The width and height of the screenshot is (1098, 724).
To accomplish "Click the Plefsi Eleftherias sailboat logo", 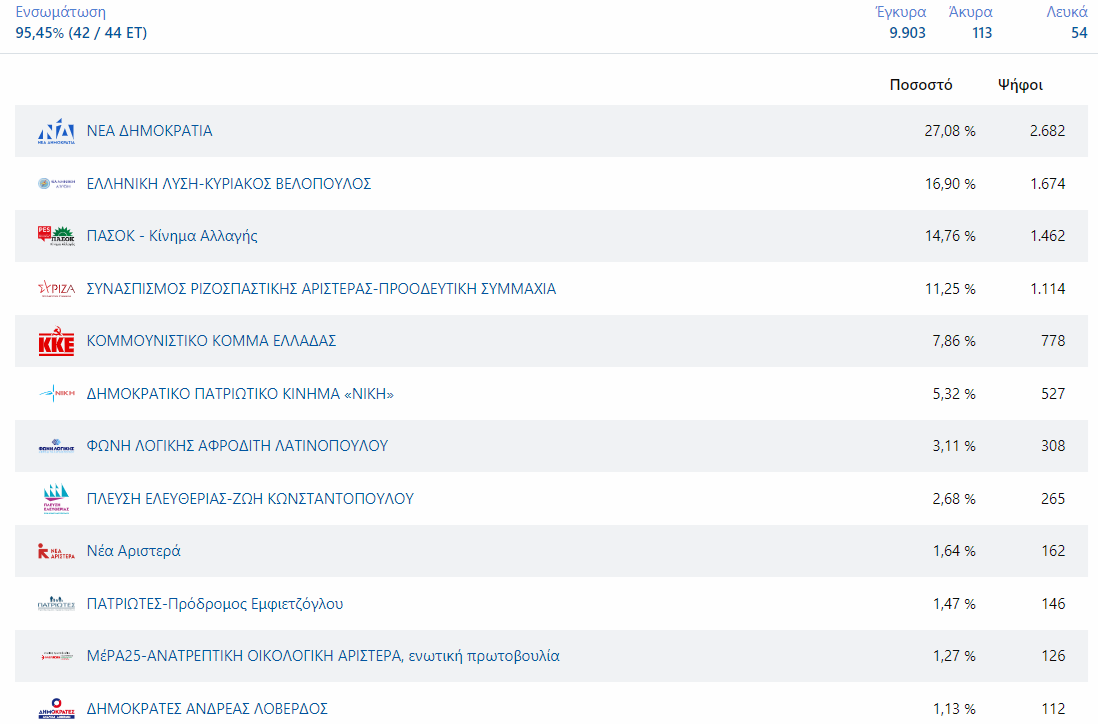I will [x=56, y=499].
